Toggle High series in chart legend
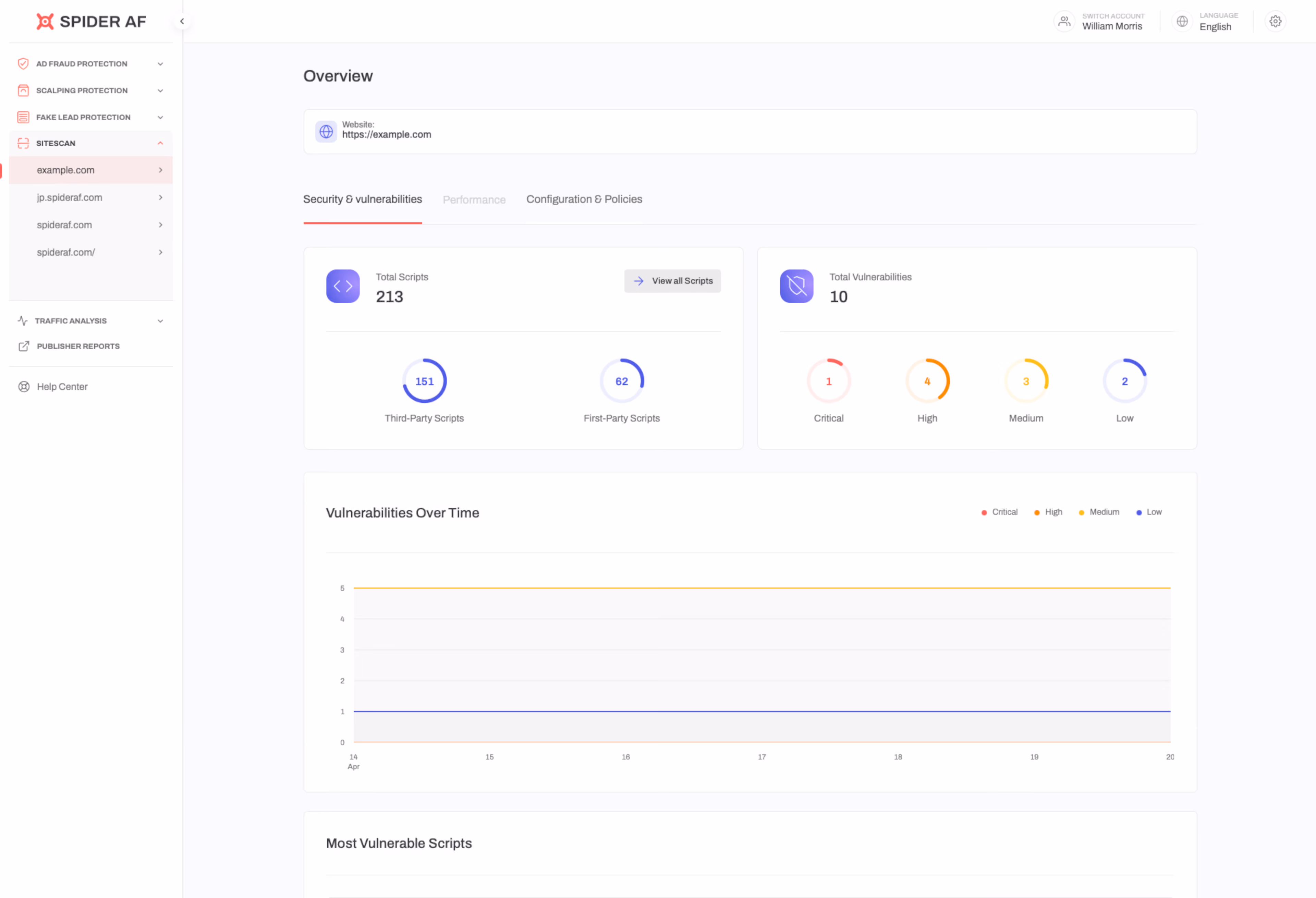This screenshot has width=1316, height=898. click(1048, 512)
